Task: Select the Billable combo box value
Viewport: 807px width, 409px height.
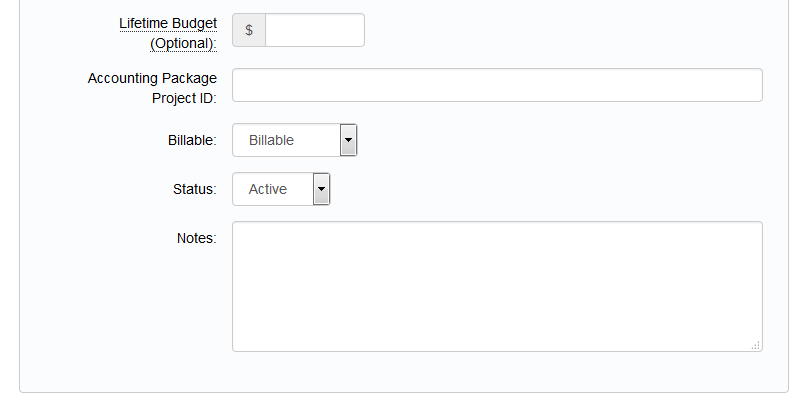Action: pos(286,140)
